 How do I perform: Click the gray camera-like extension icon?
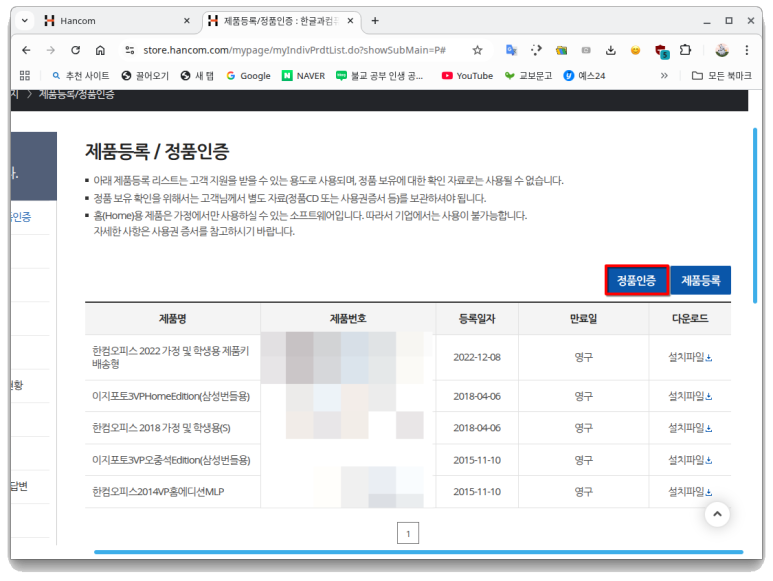pos(586,50)
